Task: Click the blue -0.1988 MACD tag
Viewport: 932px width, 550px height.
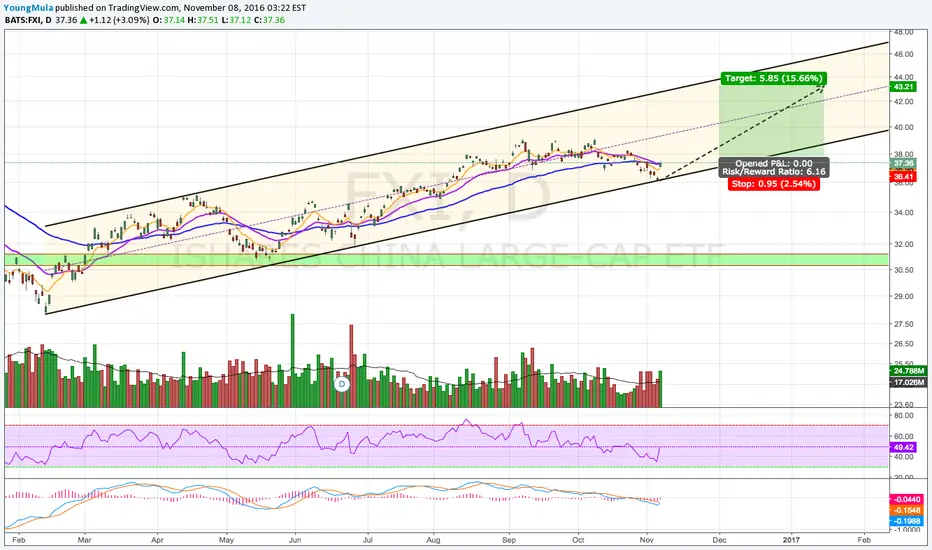Action: 907,521
